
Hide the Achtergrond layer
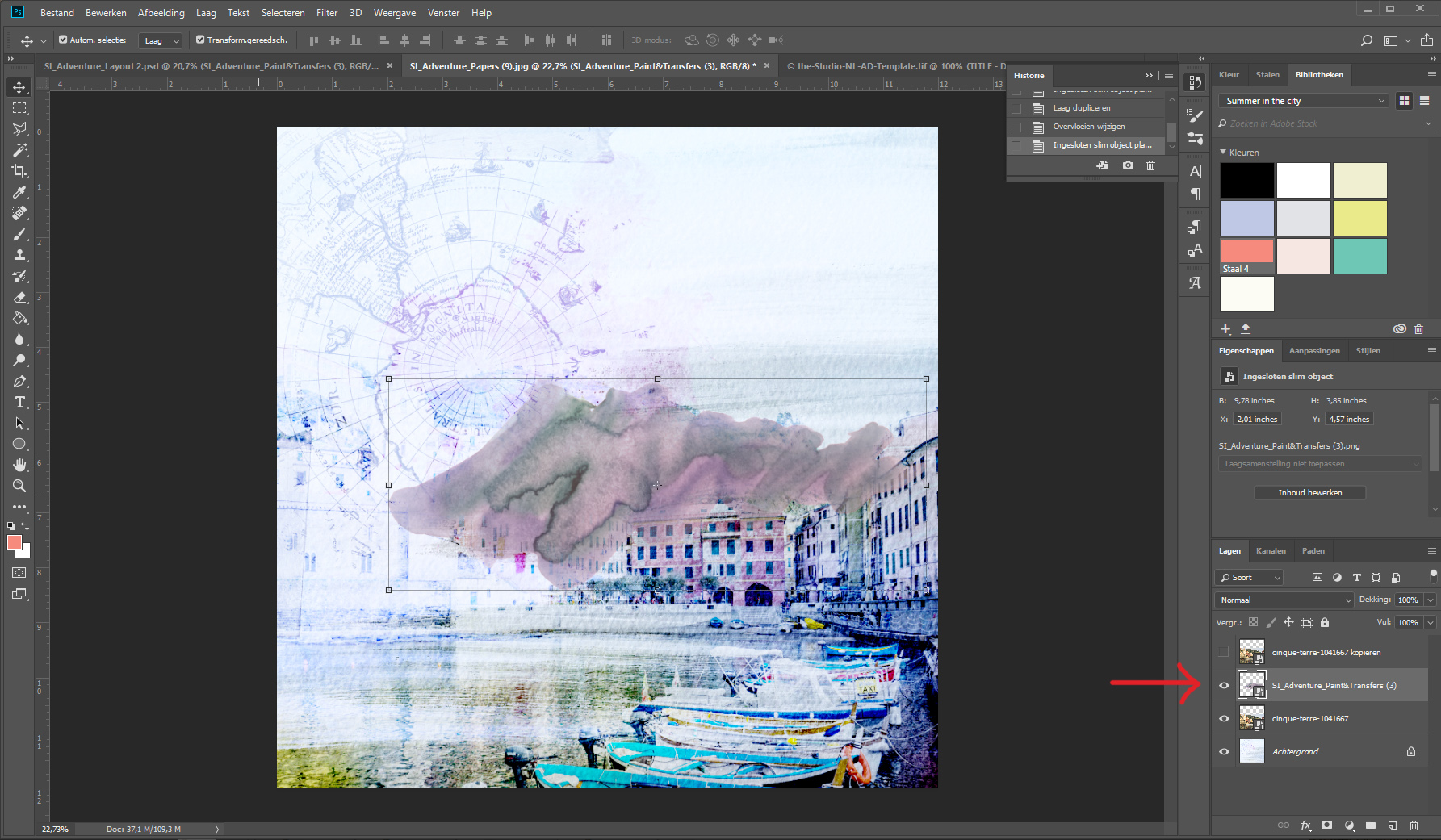[1224, 751]
